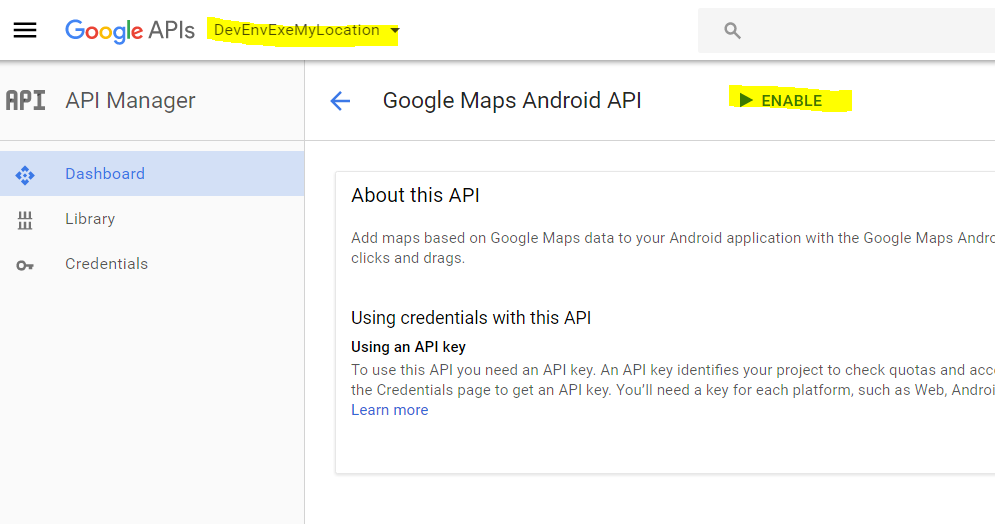Click the API Manager heading

tap(130, 100)
